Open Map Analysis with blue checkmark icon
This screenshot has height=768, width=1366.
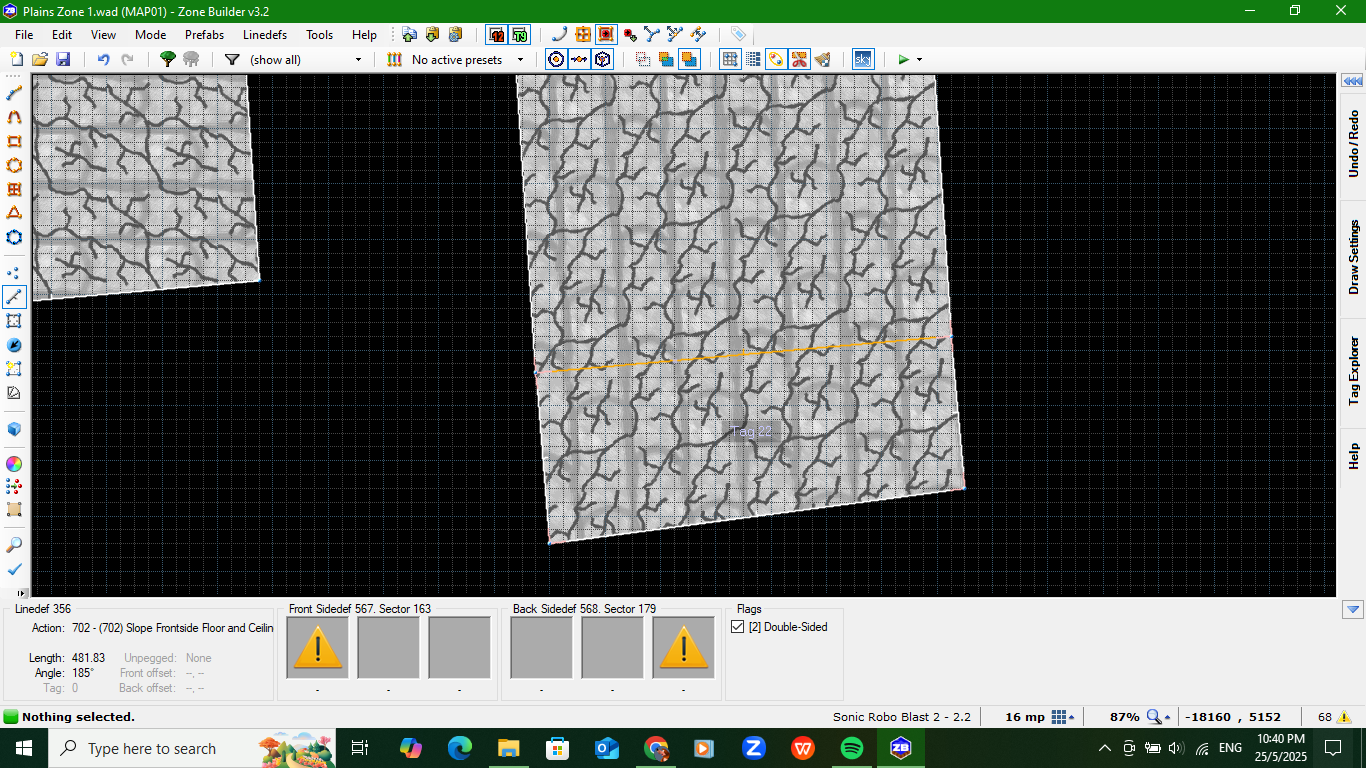14,569
